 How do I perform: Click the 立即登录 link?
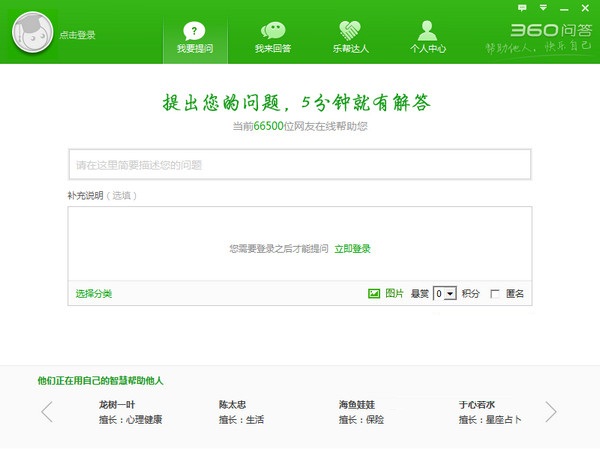352,249
